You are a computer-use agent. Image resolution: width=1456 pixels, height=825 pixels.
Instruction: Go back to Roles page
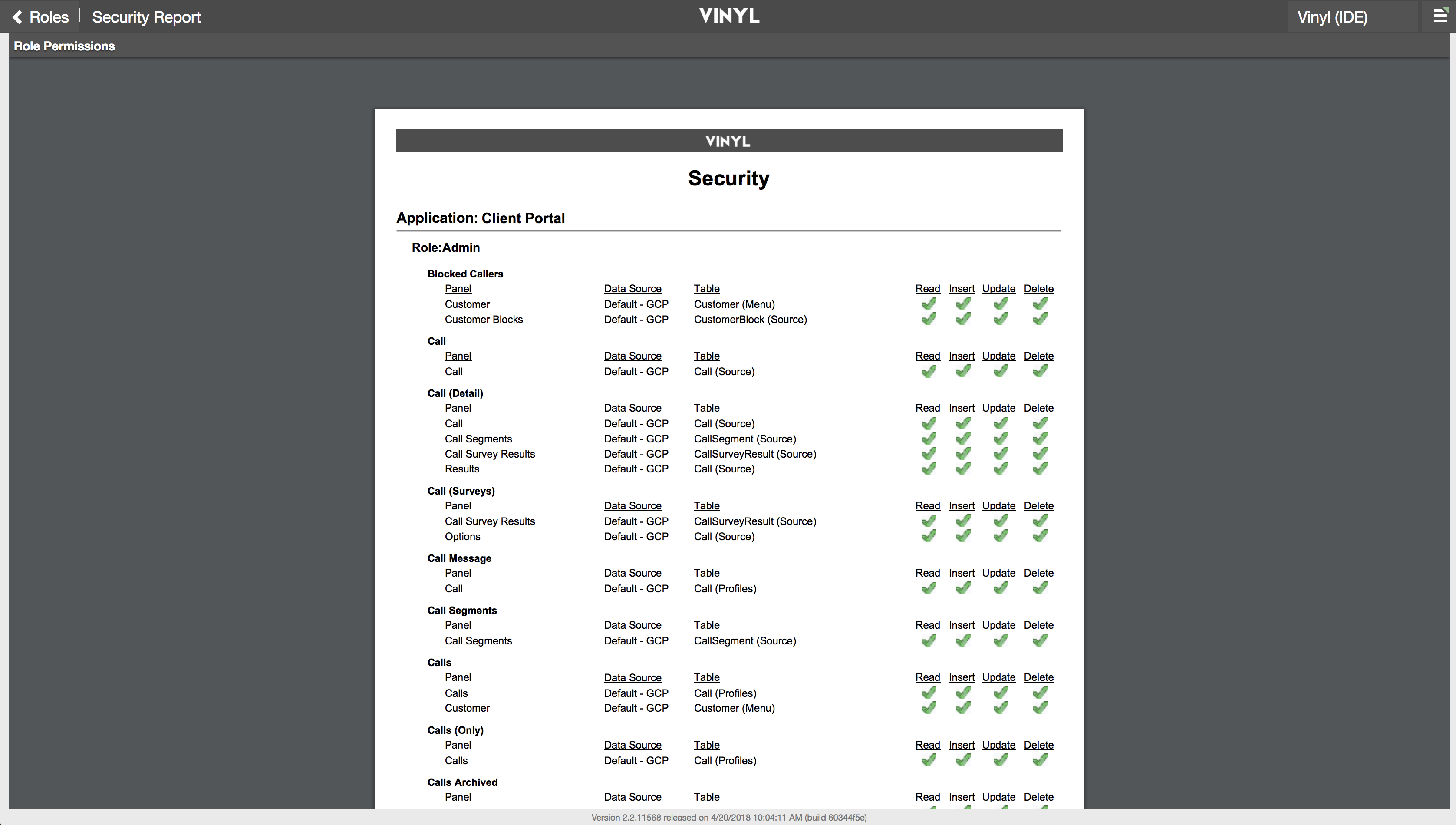click(49, 17)
